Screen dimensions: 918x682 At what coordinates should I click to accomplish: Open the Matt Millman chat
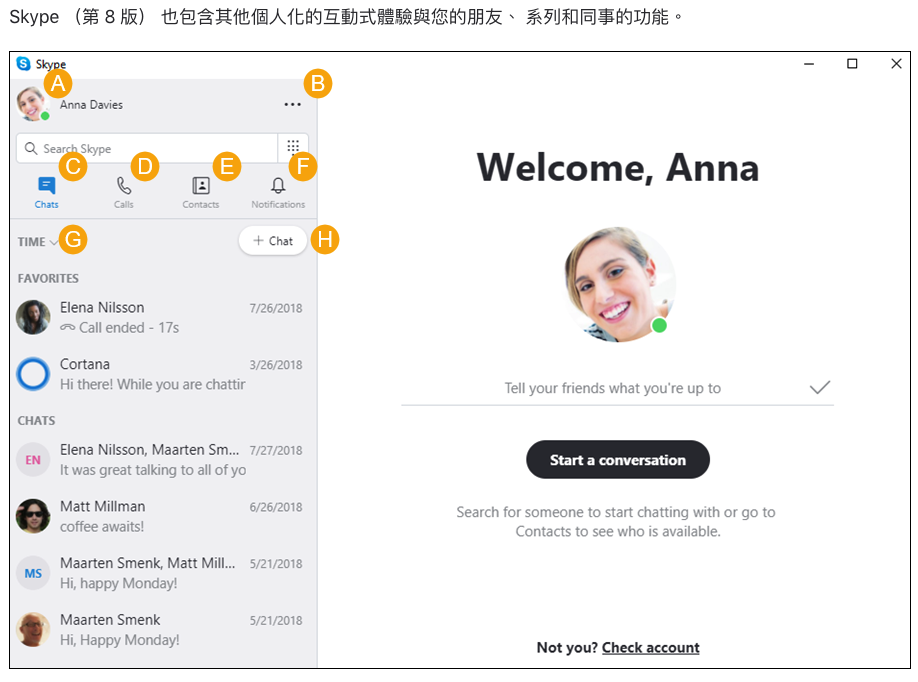[x=163, y=516]
